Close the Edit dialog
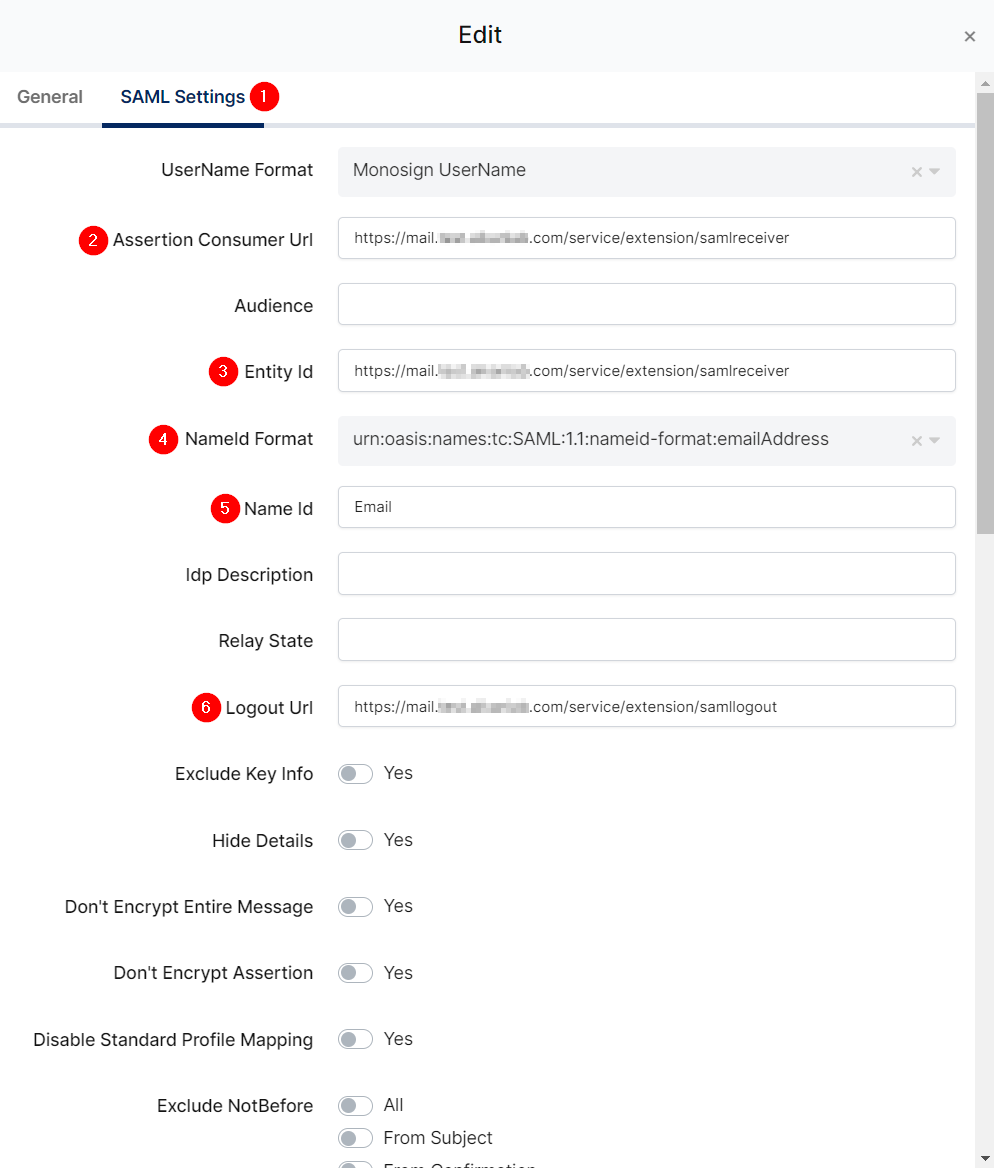The height and width of the screenshot is (1168, 994). point(969,37)
